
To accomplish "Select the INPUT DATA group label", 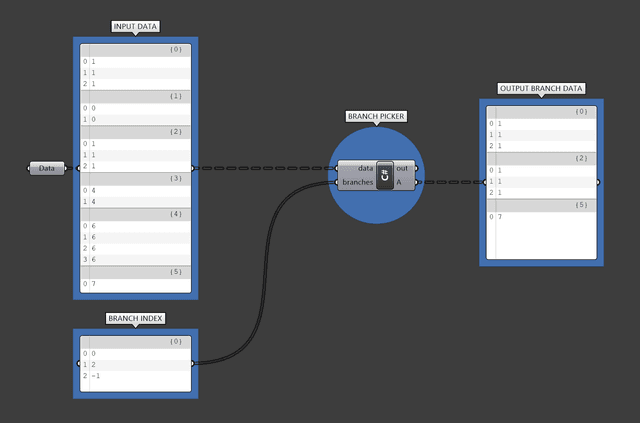I will click(x=135, y=26).
